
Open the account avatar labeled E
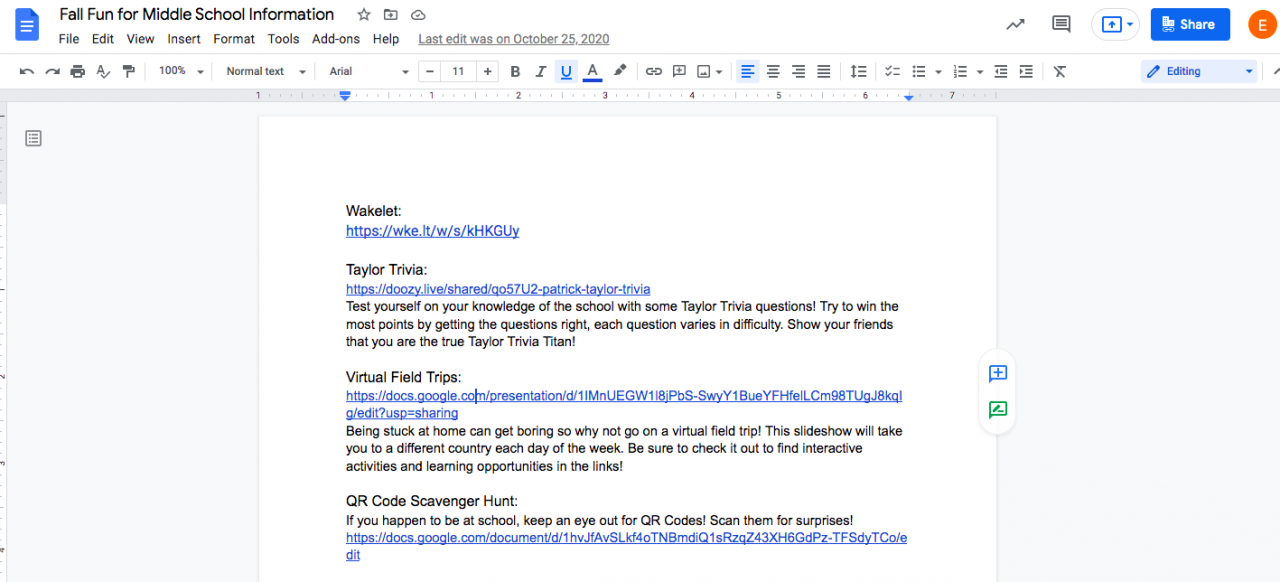pyautogui.click(x=1263, y=25)
